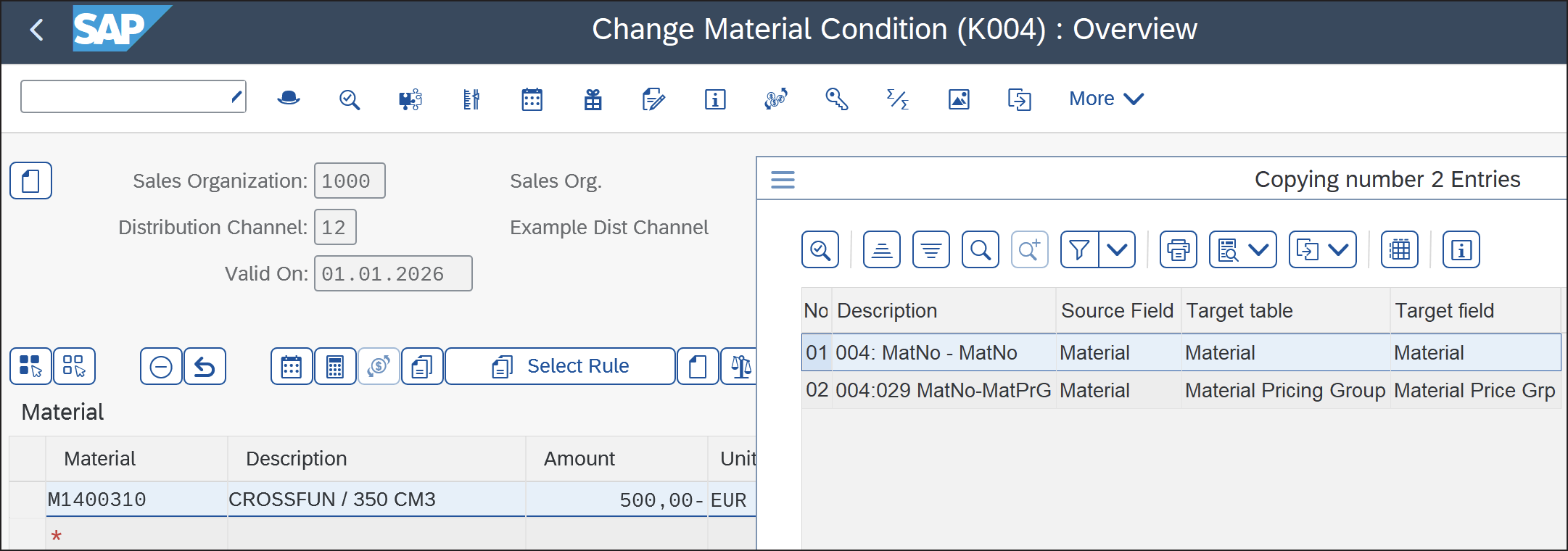Open the hamburger menu in Copying panel

click(x=783, y=179)
